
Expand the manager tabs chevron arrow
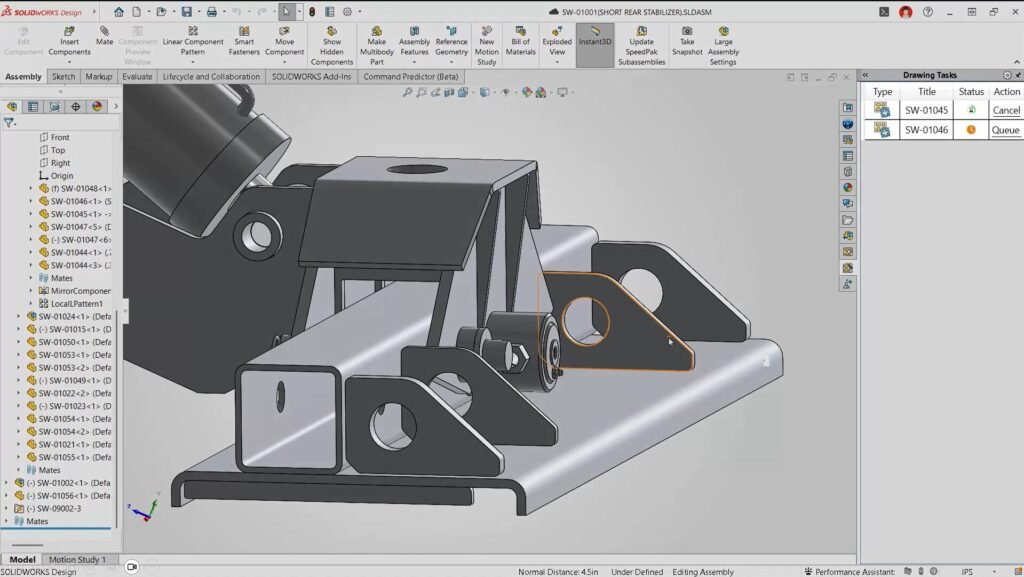(x=116, y=106)
